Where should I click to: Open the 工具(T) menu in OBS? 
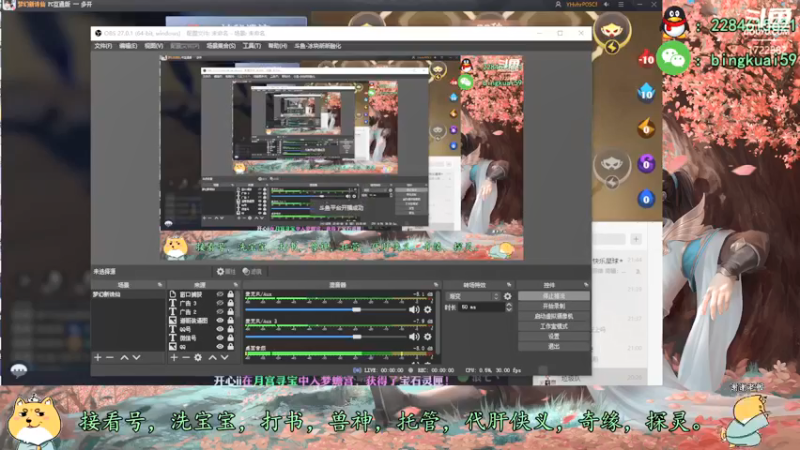point(252,46)
